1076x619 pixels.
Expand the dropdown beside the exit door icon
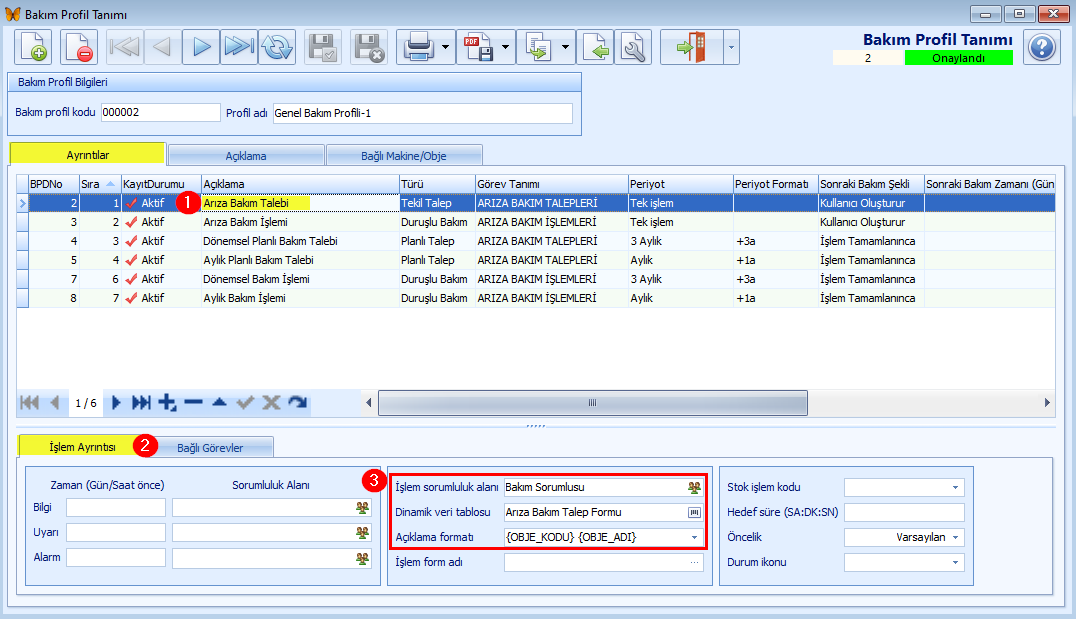point(731,47)
